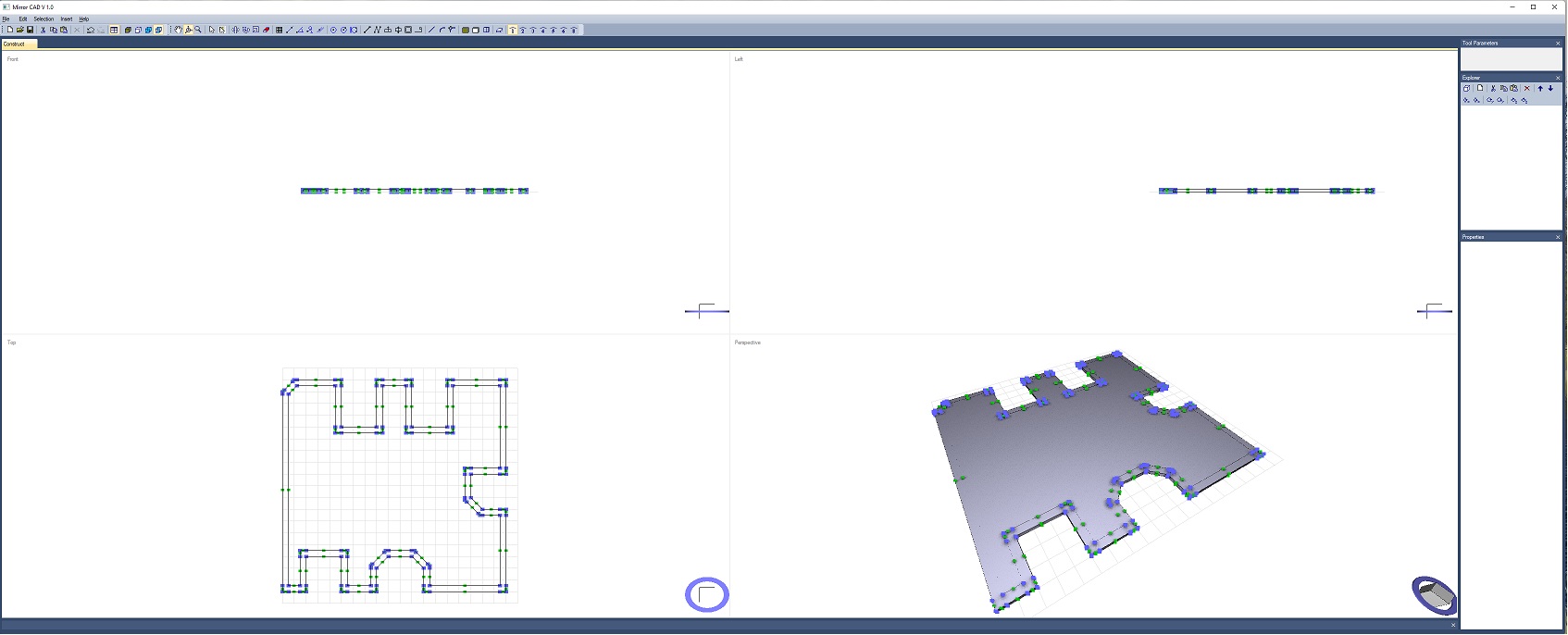Open the Edit menu
Viewport: 1568px width, 635px height.
23,19
